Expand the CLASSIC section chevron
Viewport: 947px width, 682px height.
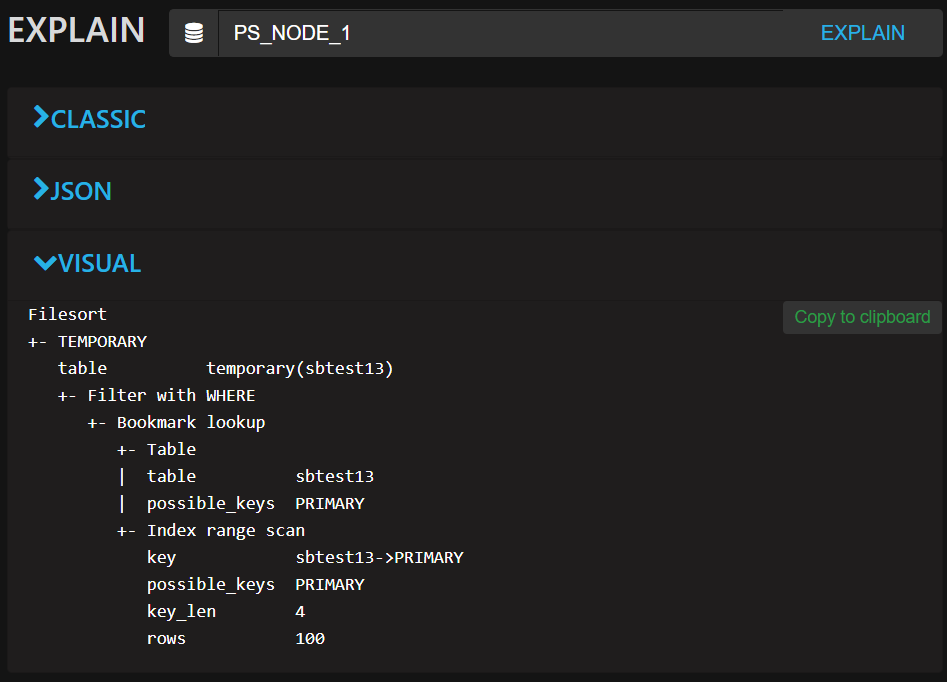(x=41, y=118)
